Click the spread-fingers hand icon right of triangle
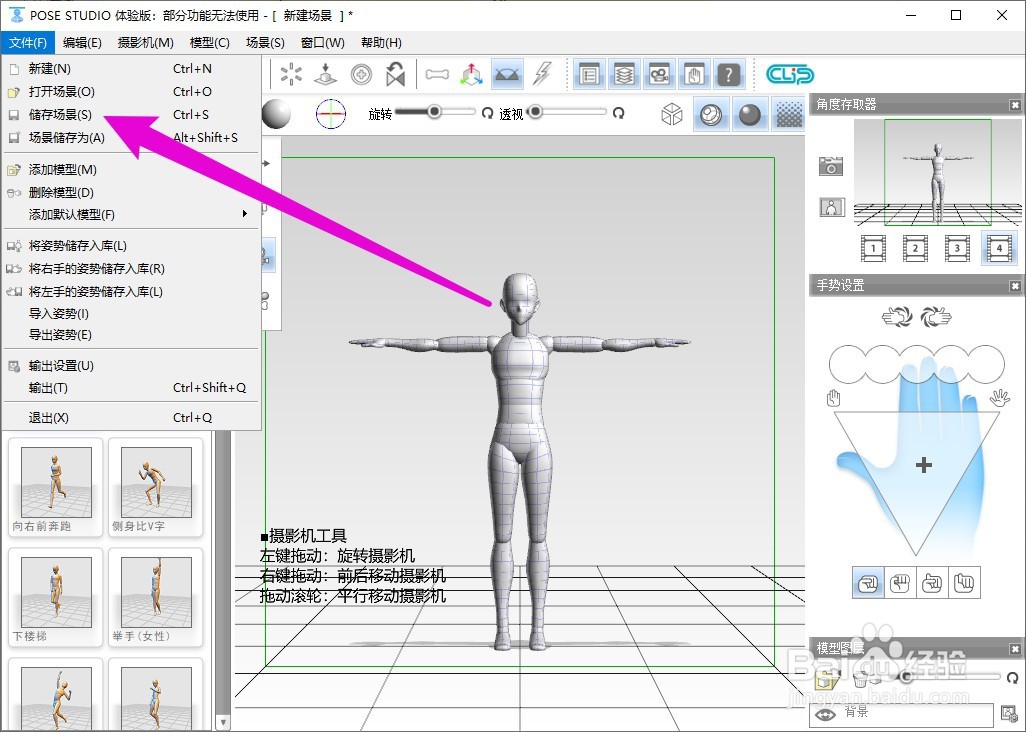The height and width of the screenshot is (732, 1026). pos(999,398)
